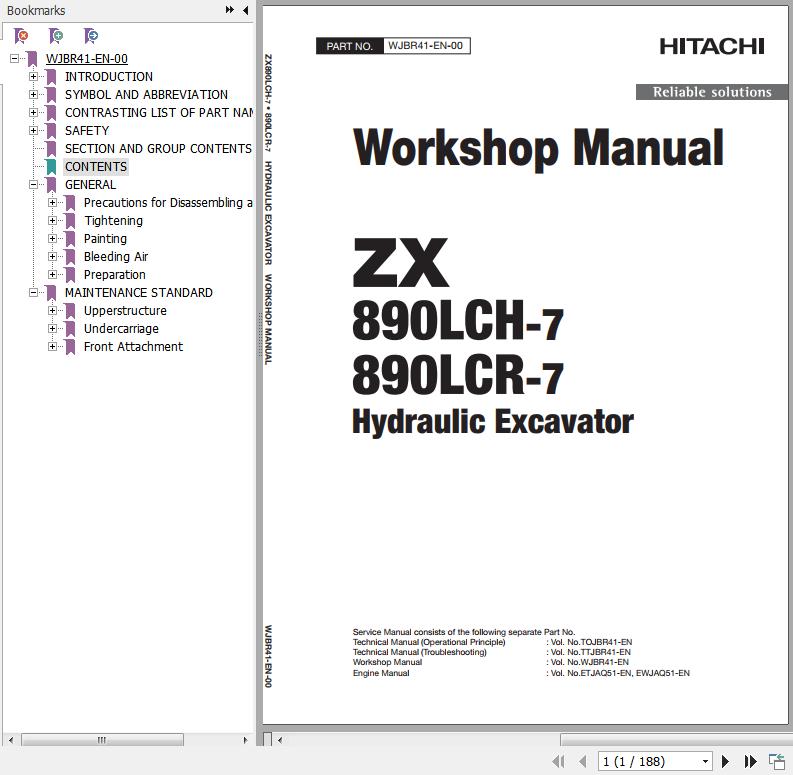Click the Bookmarks panel horizontal scrollbar thumb

click(x=102, y=740)
